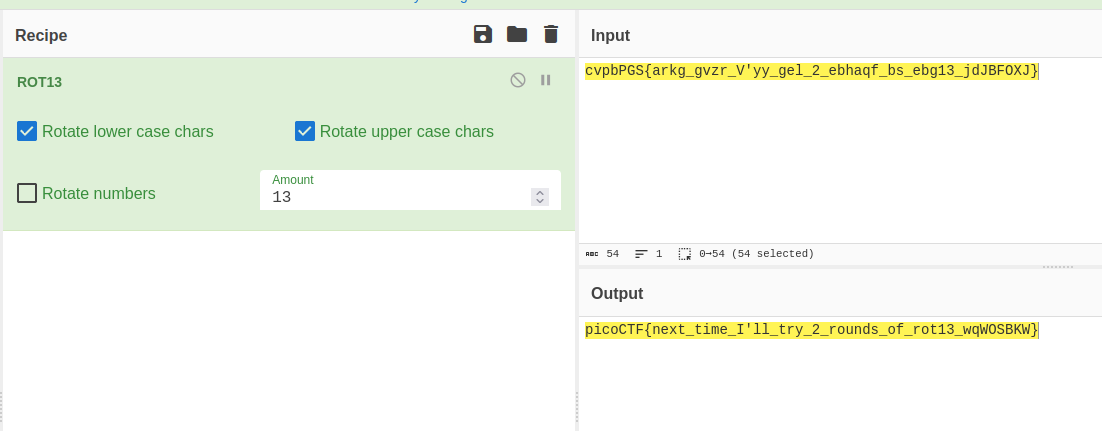Enable the Rotate numbers checkbox
The image size is (1102, 431).
[27, 193]
